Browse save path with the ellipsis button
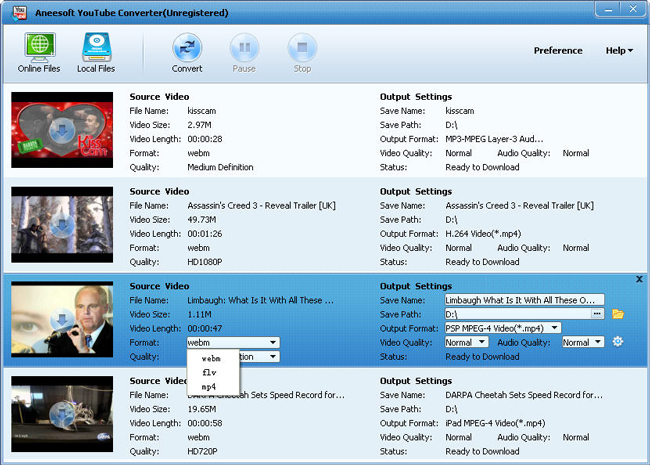The width and height of the screenshot is (650, 465). tap(597, 314)
